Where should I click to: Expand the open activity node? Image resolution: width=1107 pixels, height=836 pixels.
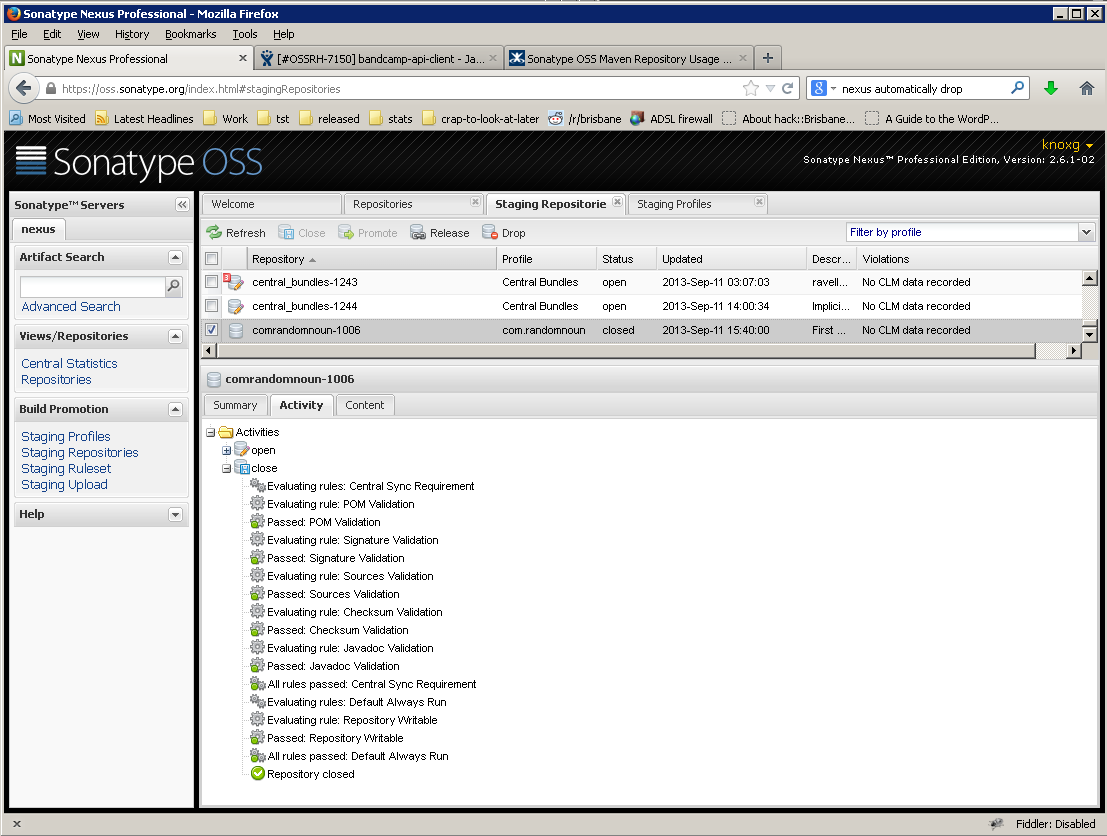coord(227,450)
